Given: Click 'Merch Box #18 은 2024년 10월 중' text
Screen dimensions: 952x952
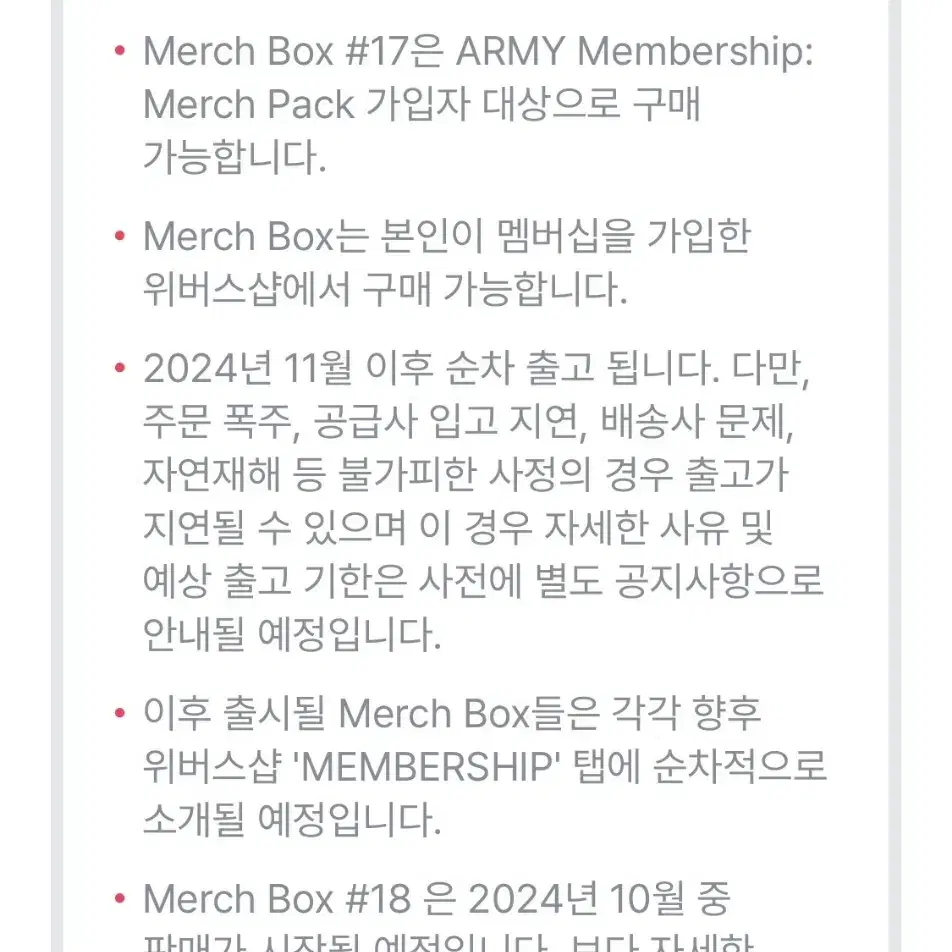Looking at the screenshot, I should click(x=437, y=899).
